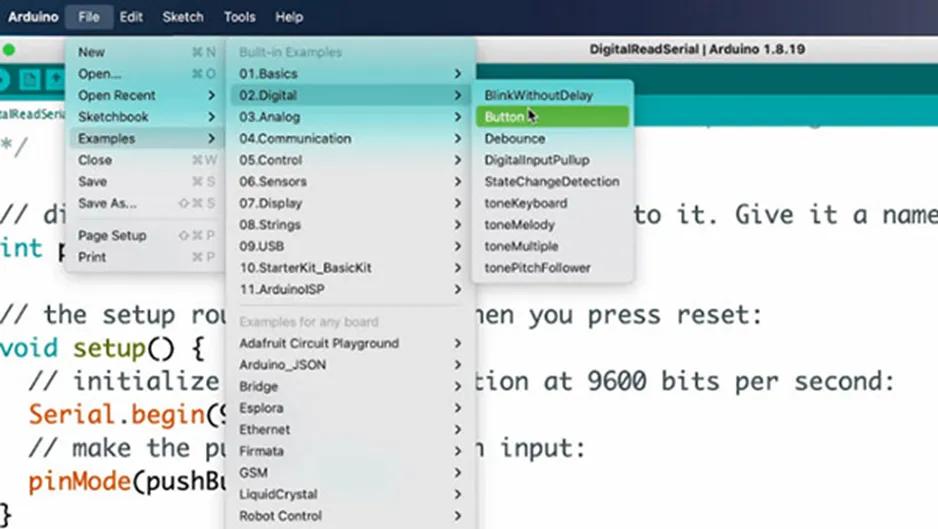Choose Close in the File menu
The height and width of the screenshot is (529, 938).
click(146, 160)
